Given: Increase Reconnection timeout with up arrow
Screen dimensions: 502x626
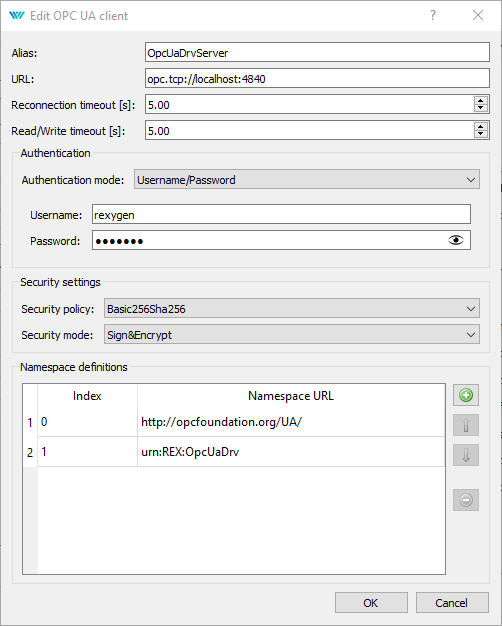Looking at the screenshot, I should tap(481, 101).
